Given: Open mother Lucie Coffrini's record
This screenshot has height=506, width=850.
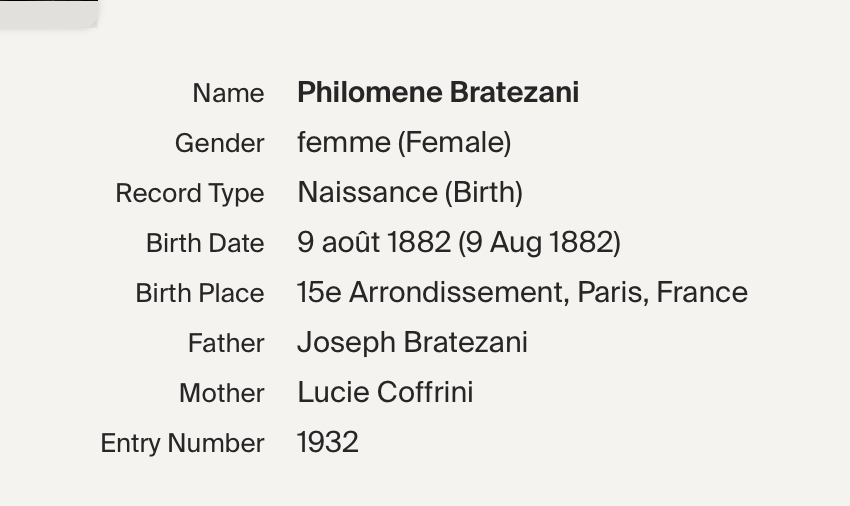Looking at the screenshot, I should [385, 393].
